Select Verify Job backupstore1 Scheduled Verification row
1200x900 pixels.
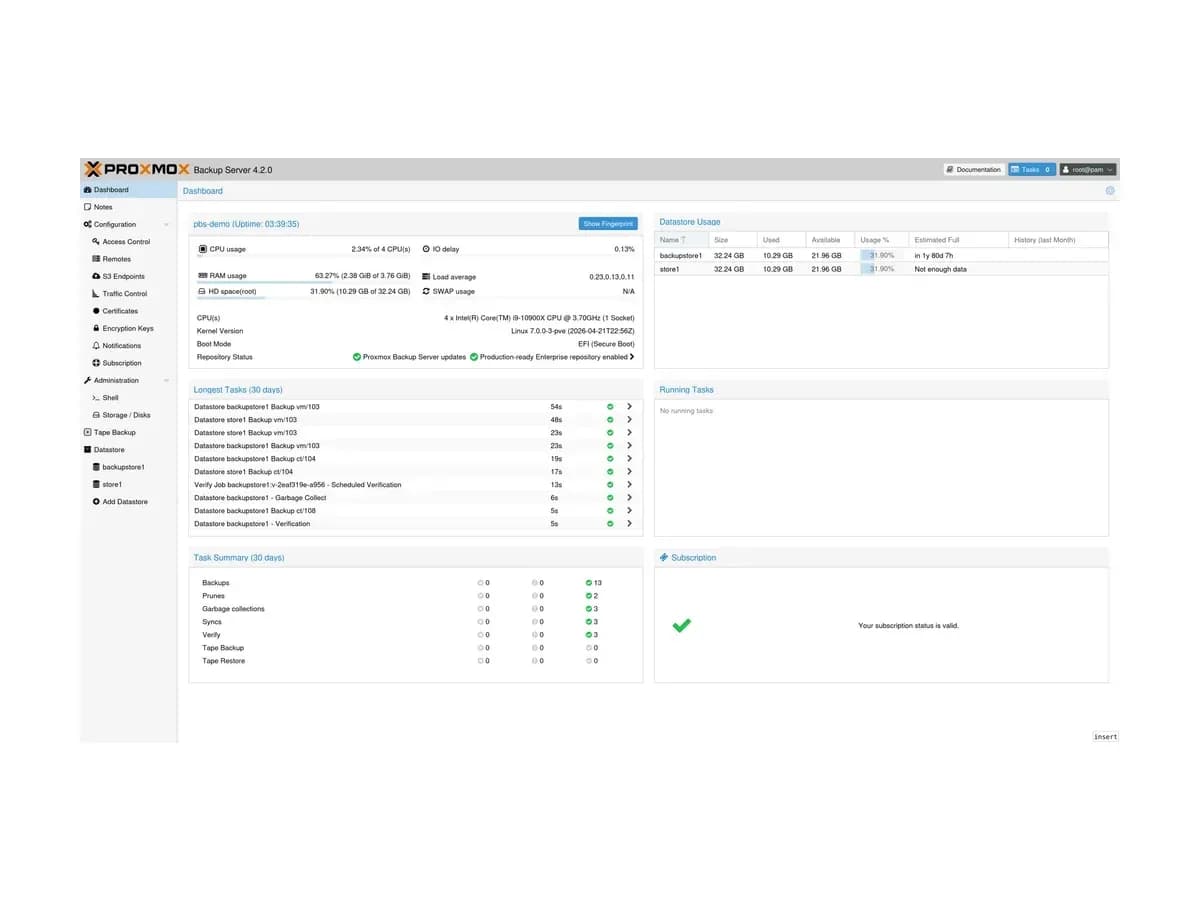[x=415, y=485]
